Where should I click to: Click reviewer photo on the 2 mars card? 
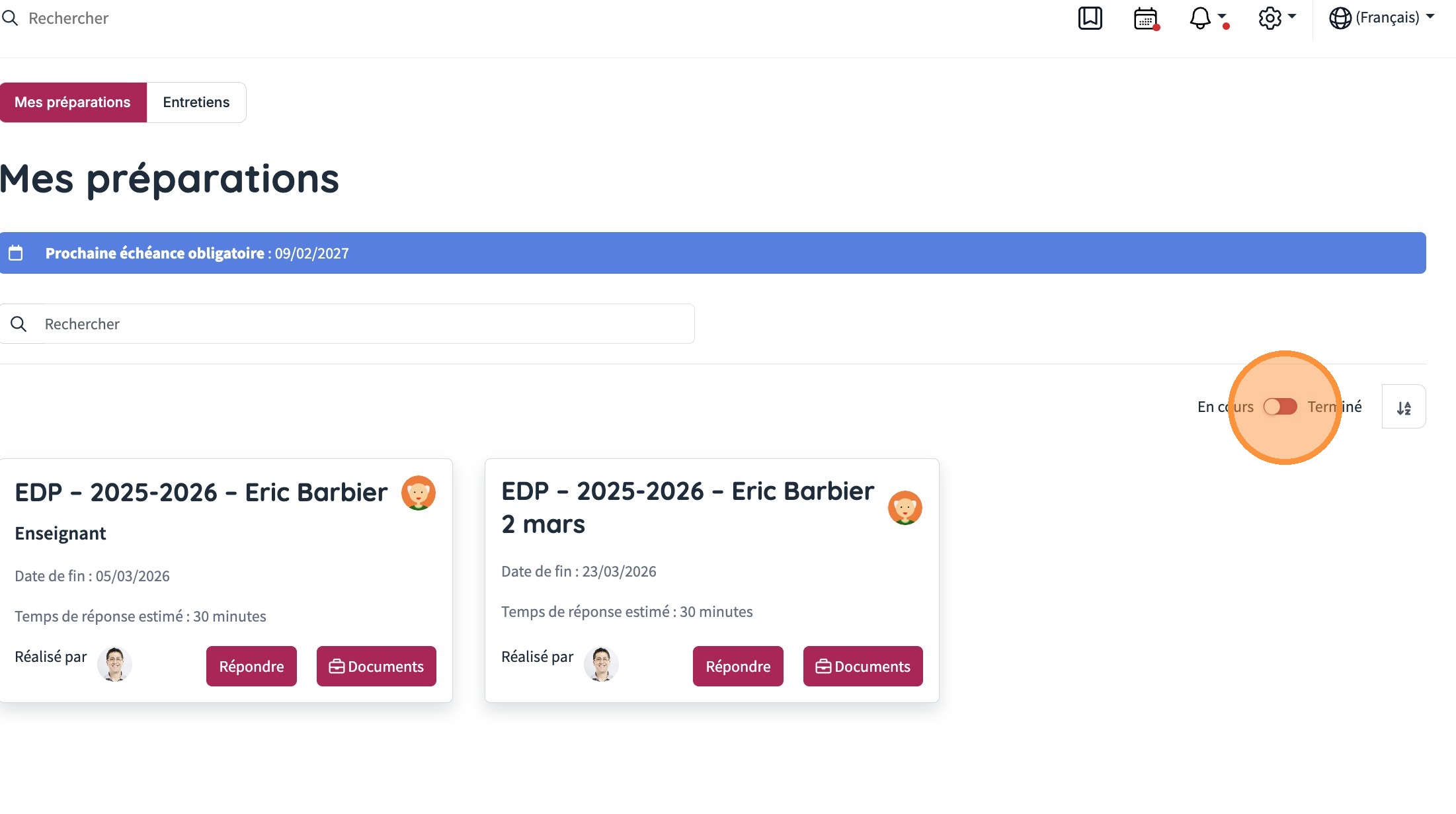601,664
